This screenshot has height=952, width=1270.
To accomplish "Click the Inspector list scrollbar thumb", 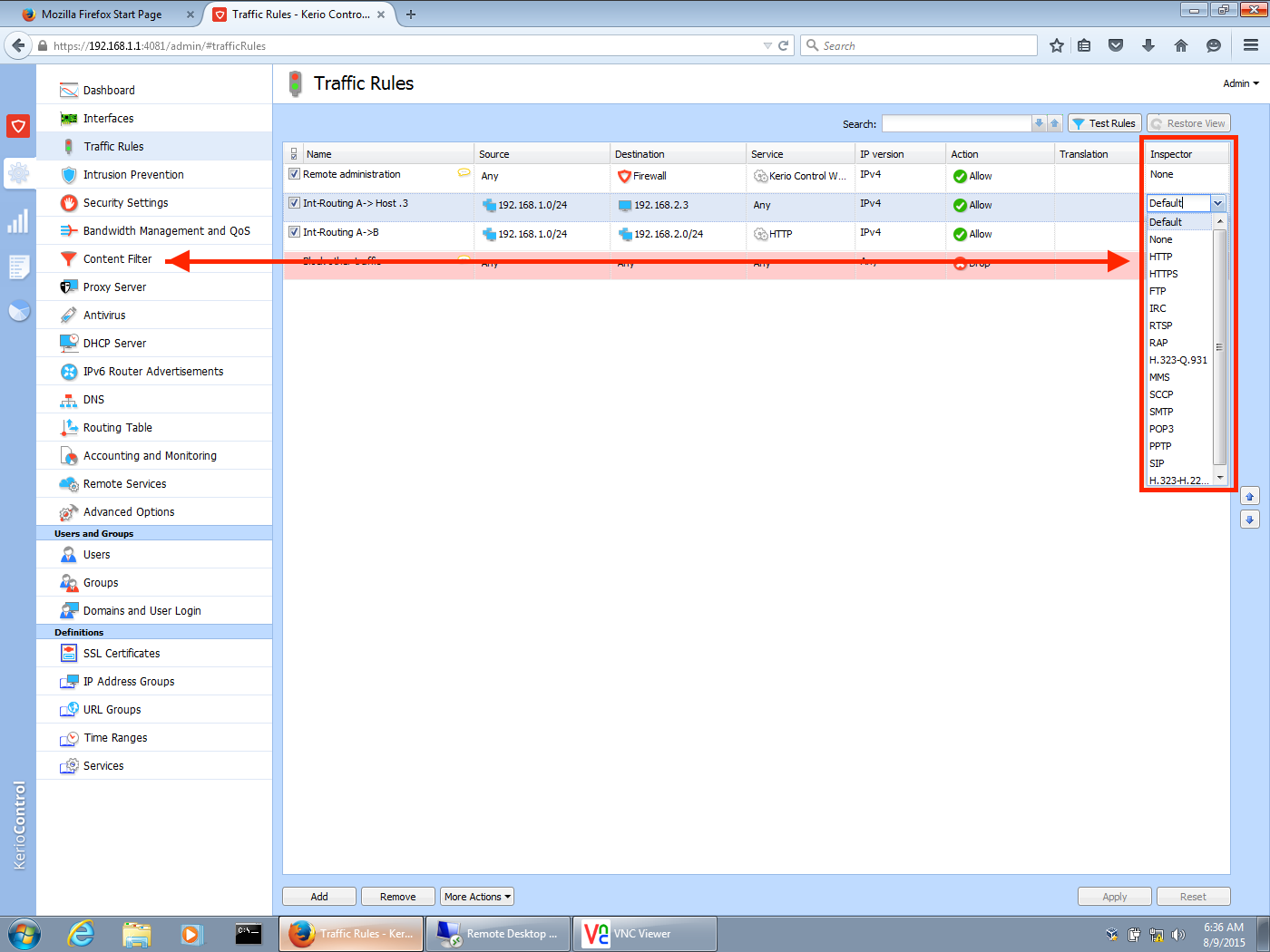I will click(x=1219, y=347).
